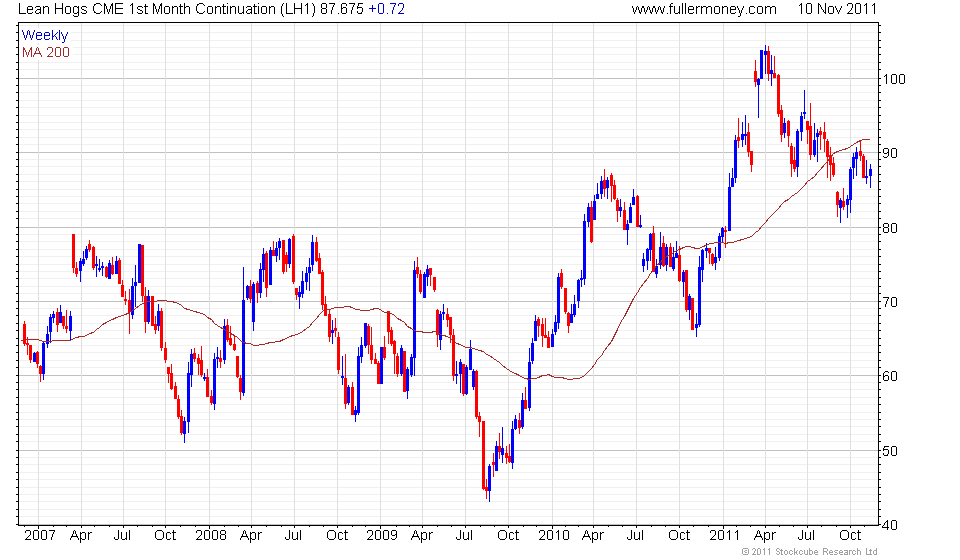Click the April 2011 peak candle near 104
The image size is (960, 560).
pyautogui.click(x=766, y=60)
